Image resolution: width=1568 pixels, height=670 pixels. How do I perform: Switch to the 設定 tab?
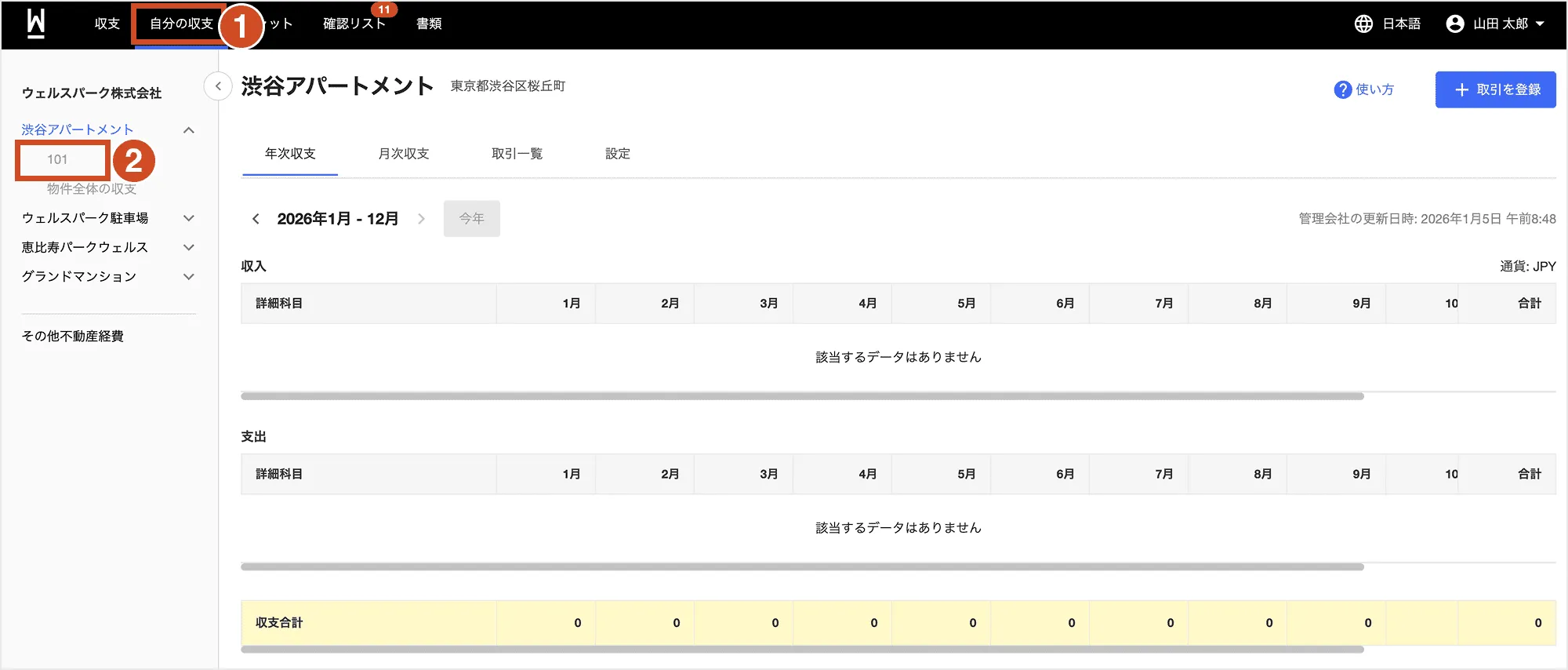[618, 154]
